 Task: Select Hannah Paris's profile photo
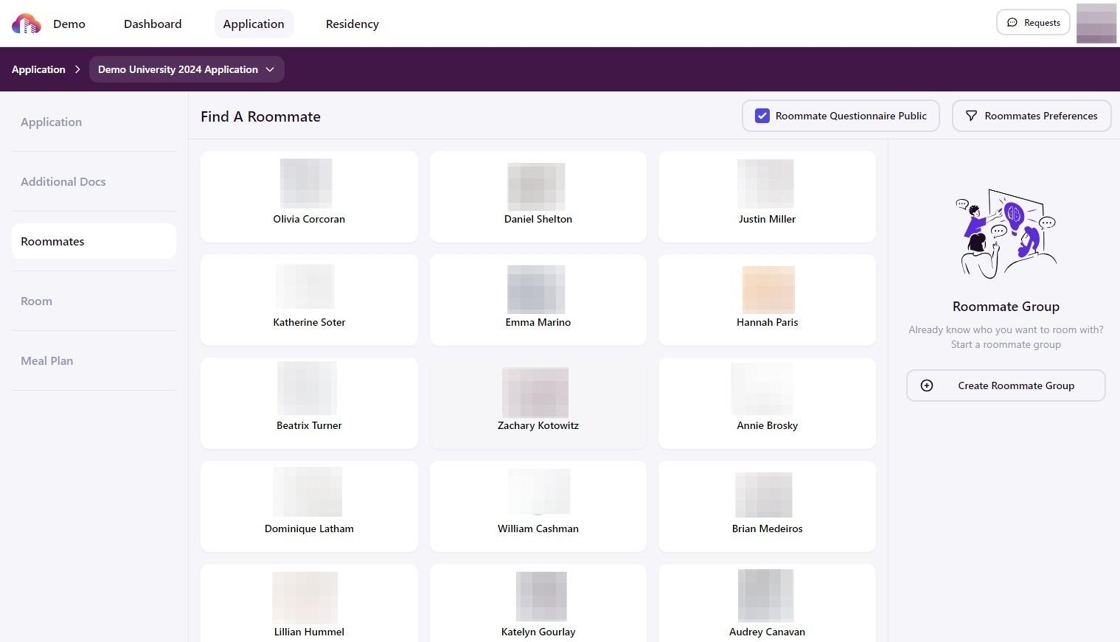point(768,289)
